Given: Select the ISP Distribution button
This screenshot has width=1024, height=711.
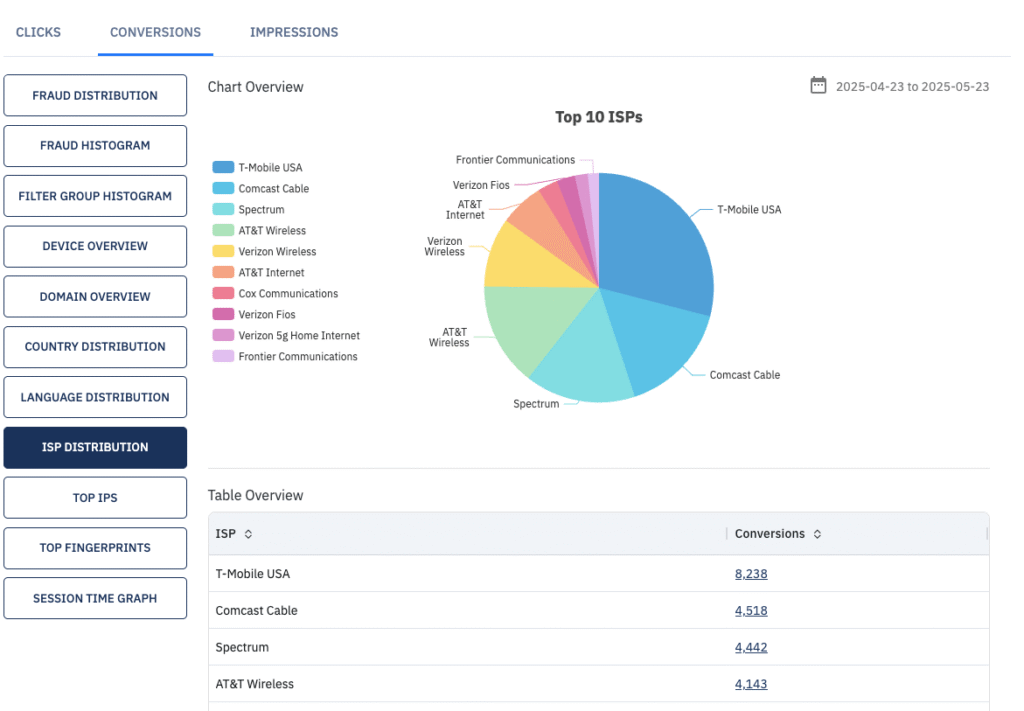Looking at the screenshot, I should pyautogui.click(x=95, y=447).
